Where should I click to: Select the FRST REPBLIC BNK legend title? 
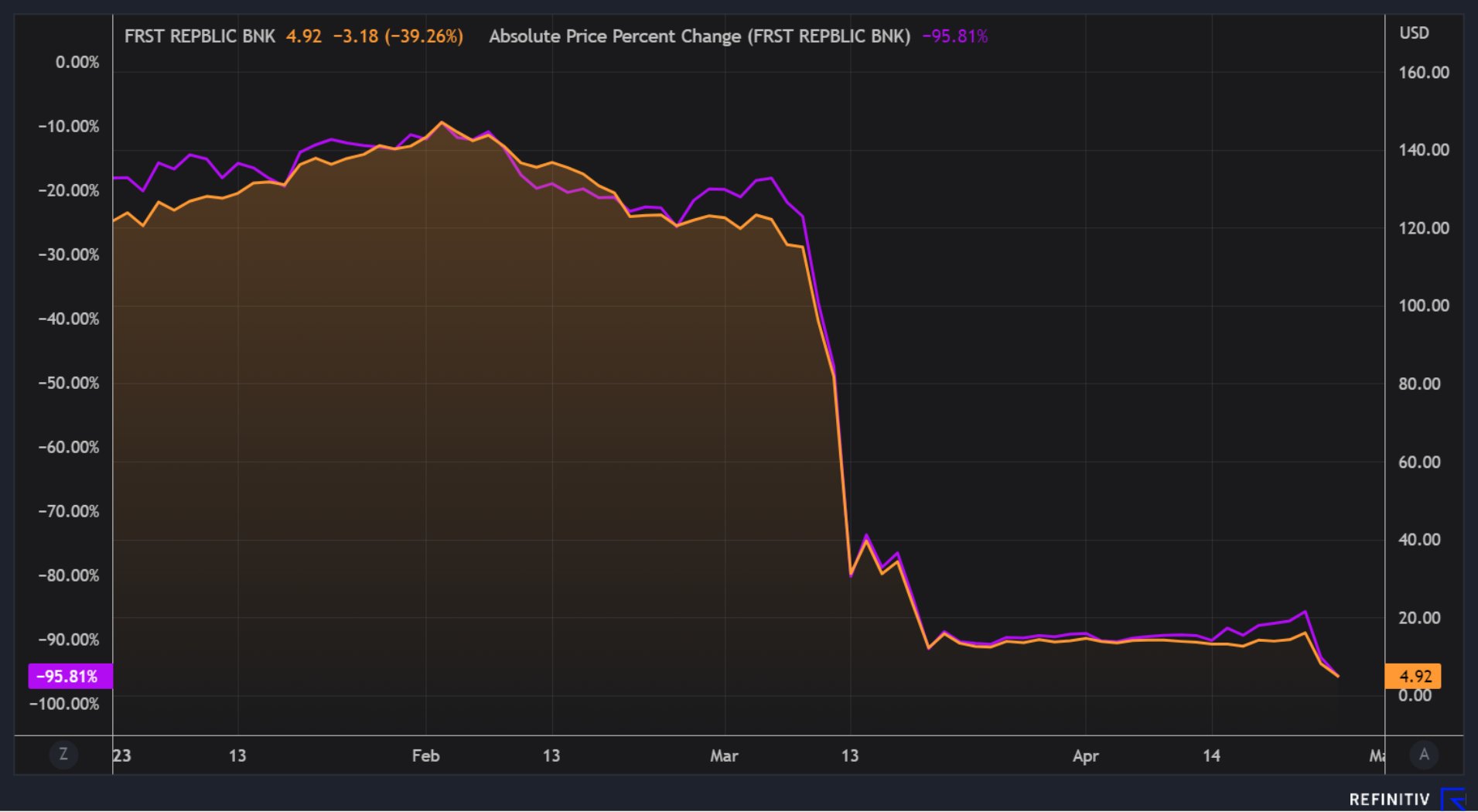tap(200, 36)
